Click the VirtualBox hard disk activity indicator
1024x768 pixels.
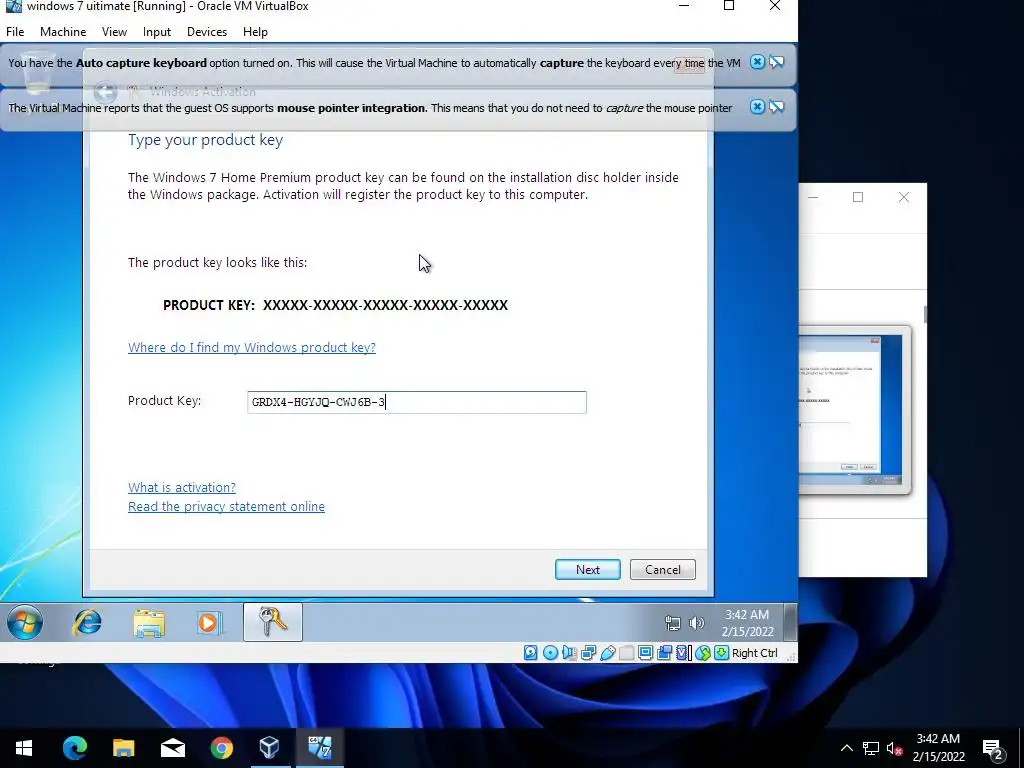(530, 652)
